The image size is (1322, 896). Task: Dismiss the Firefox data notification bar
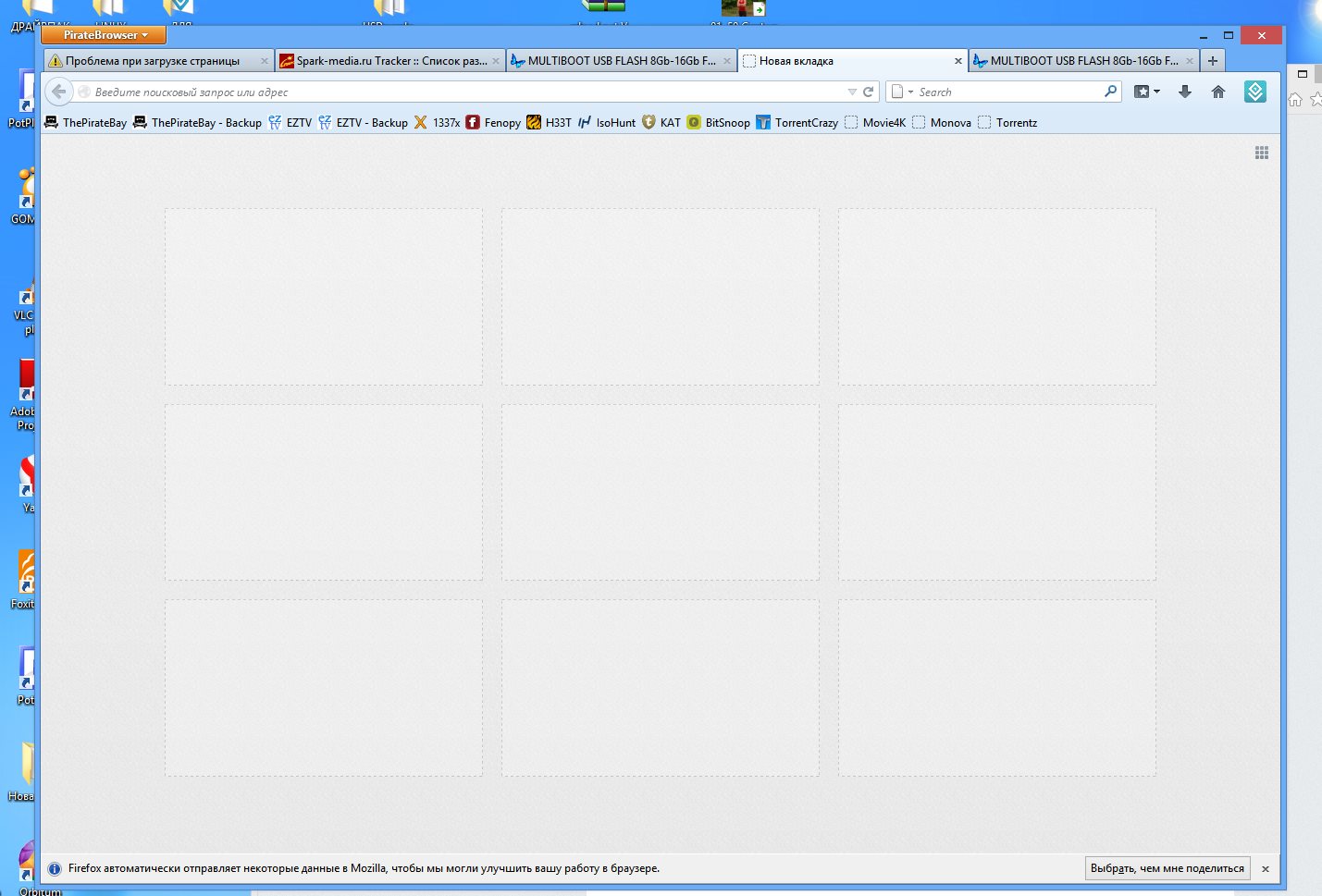pyautogui.click(x=1265, y=869)
